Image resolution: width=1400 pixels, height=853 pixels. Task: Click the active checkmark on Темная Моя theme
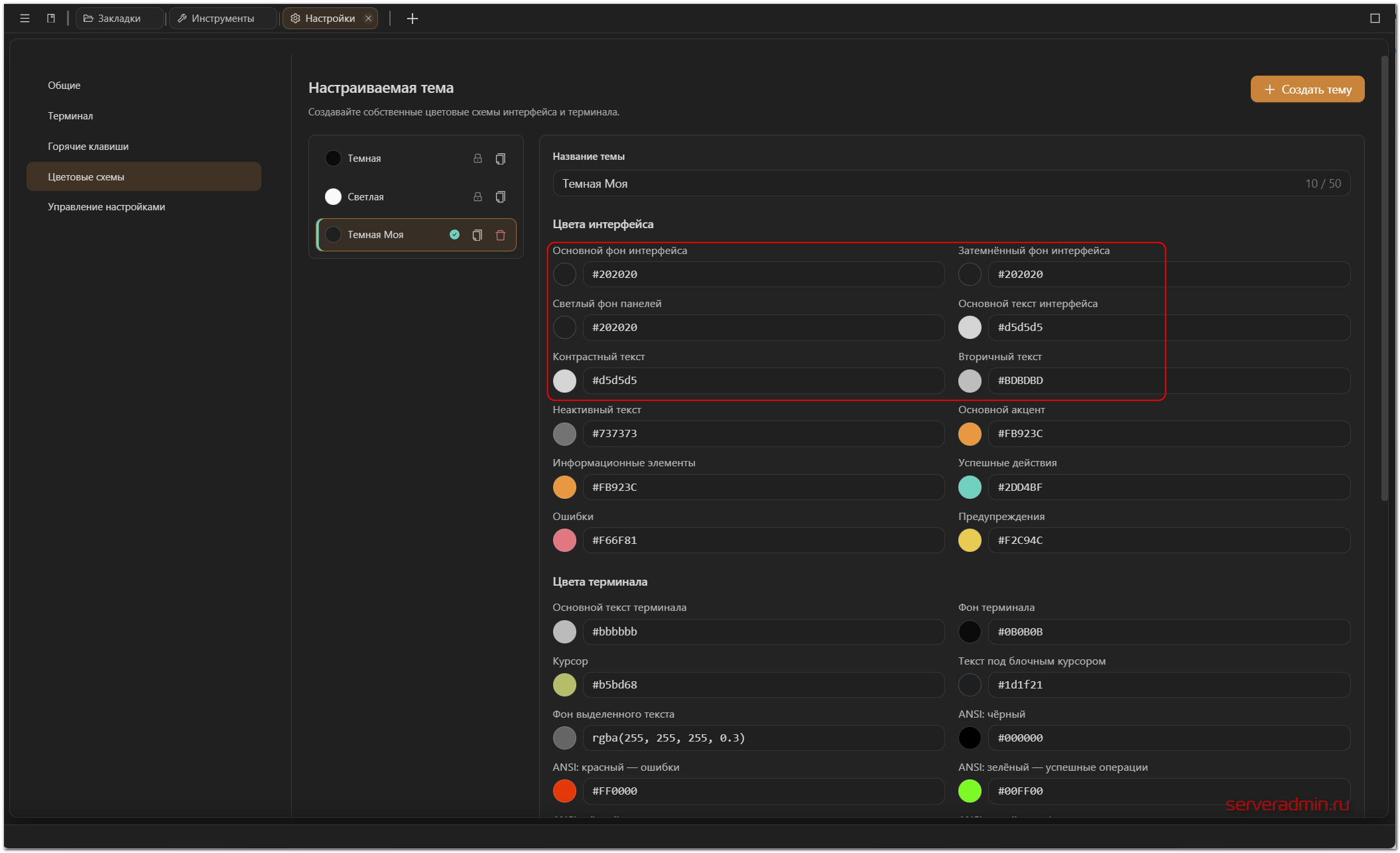[x=454, y=235]
